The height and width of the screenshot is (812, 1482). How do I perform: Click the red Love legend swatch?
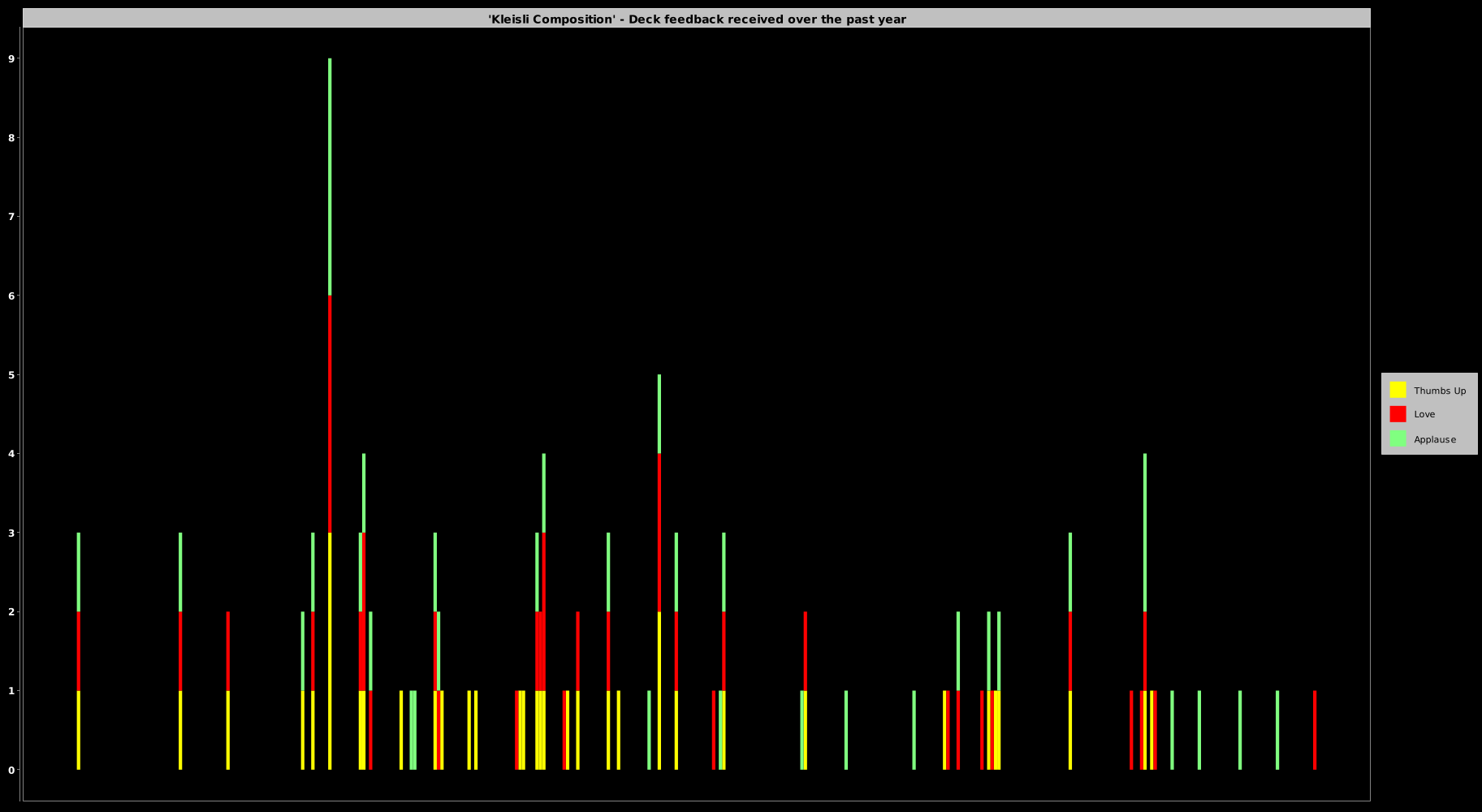pos(1398,414)
